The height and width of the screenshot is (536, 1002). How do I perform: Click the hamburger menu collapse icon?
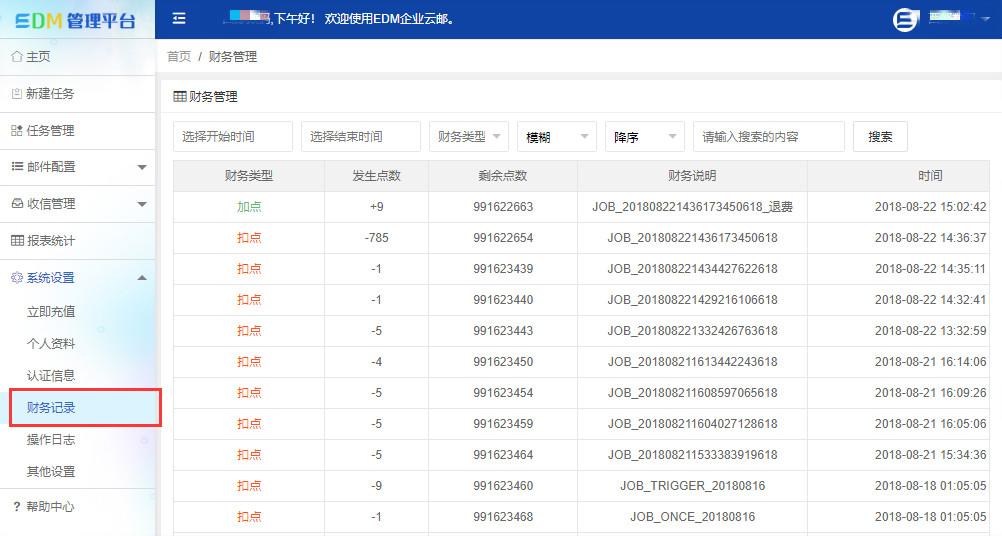tap(179, 18)
